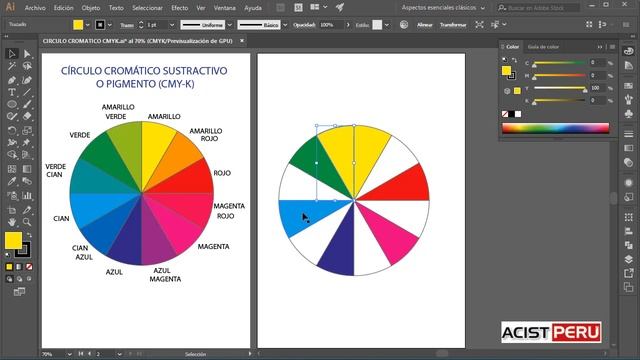This screenshot has width=640, height=360.
Task: Set toolbar paint mode to Color
Action: tap(9, 267)
